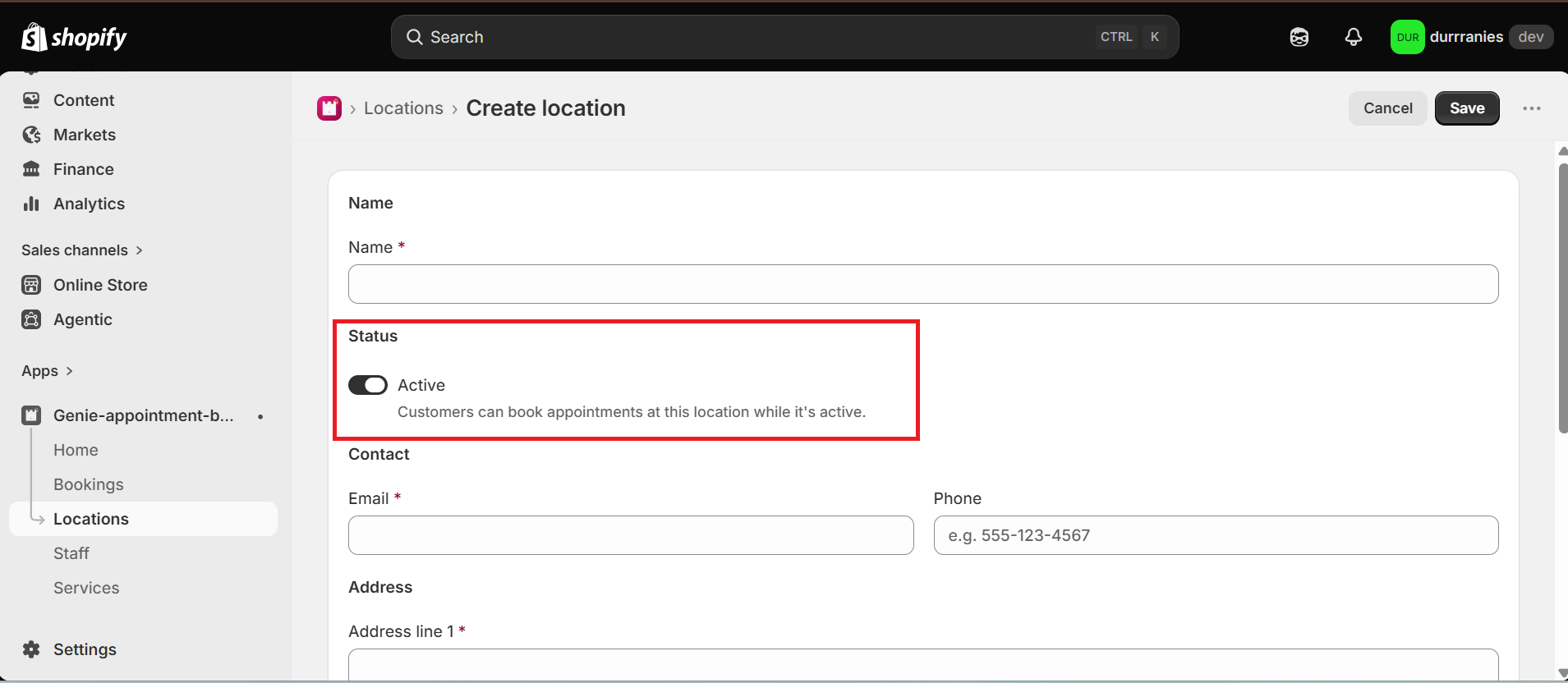Screen dimensions: 1568x683
Task: Focus the Search field
Action: [x=785, y=37]
